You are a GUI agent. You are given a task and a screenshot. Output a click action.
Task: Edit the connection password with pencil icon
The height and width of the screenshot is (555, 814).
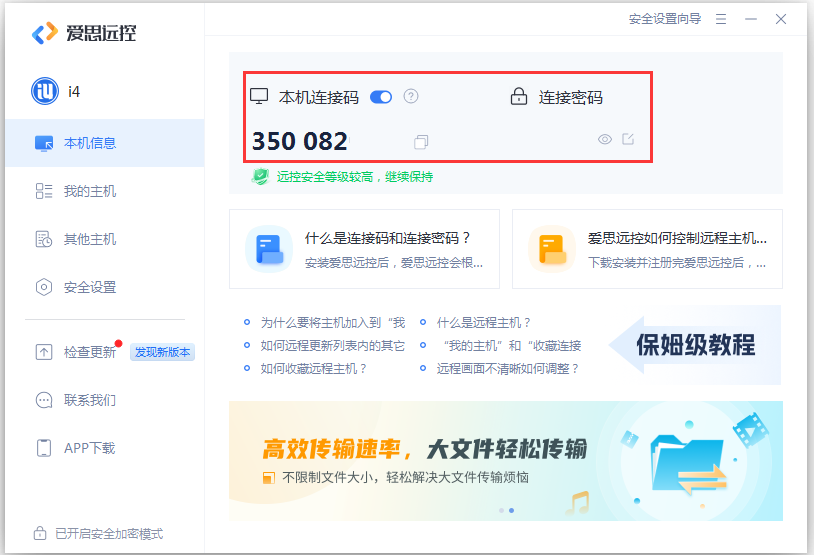click(x=628, y=139)
